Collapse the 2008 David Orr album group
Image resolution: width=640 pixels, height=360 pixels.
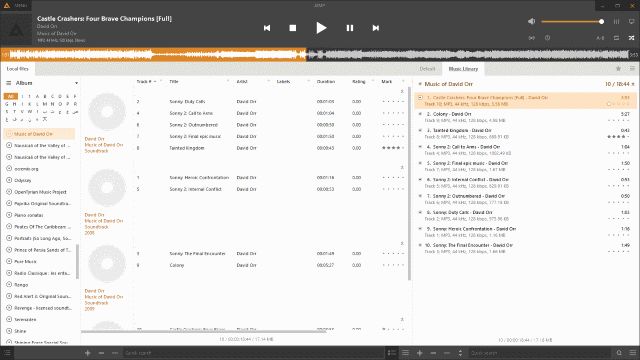(402, 167)
